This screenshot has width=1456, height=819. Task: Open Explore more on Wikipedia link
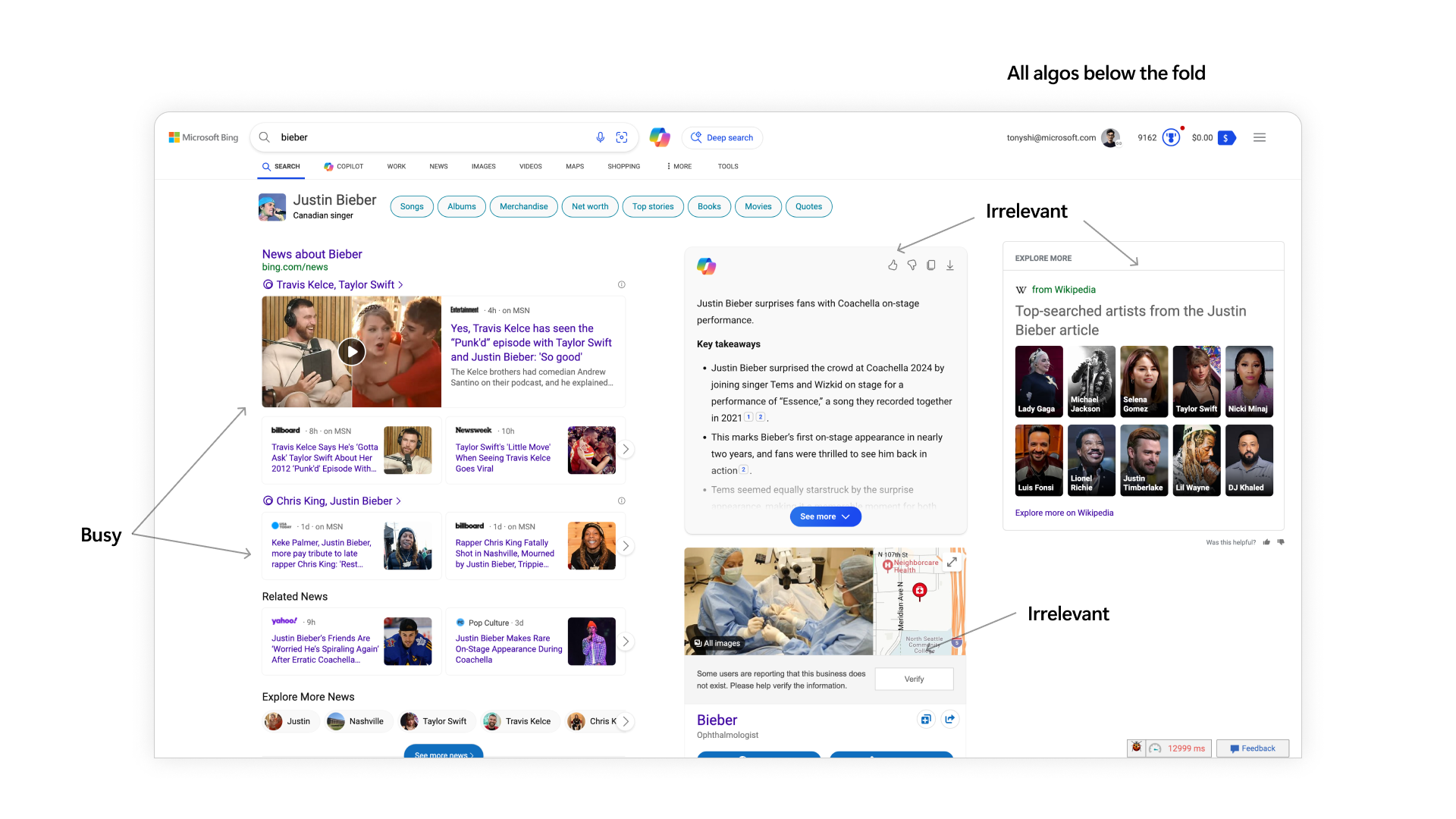[1064, 513]
